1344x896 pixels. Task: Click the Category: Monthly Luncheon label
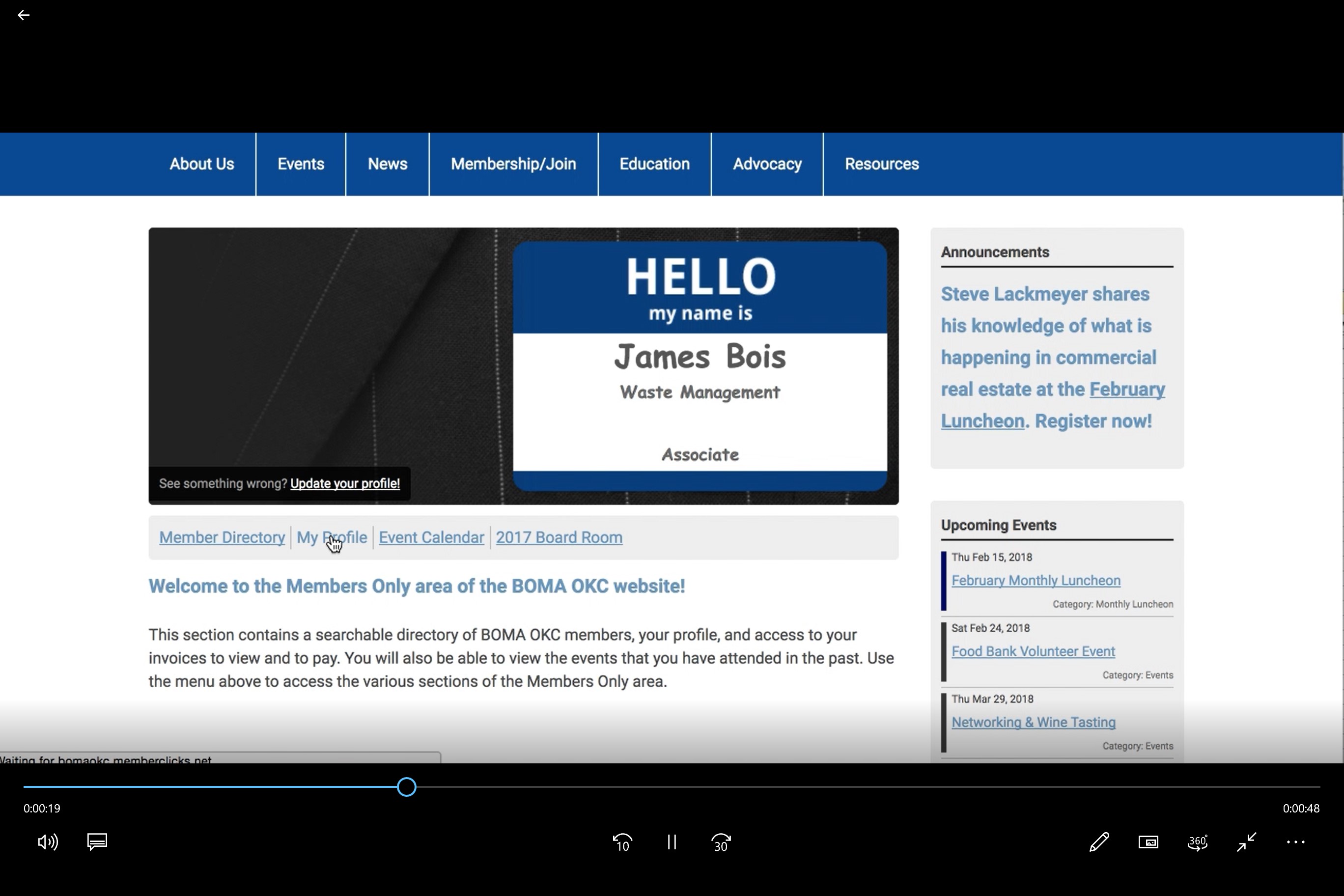(1113, 604)
